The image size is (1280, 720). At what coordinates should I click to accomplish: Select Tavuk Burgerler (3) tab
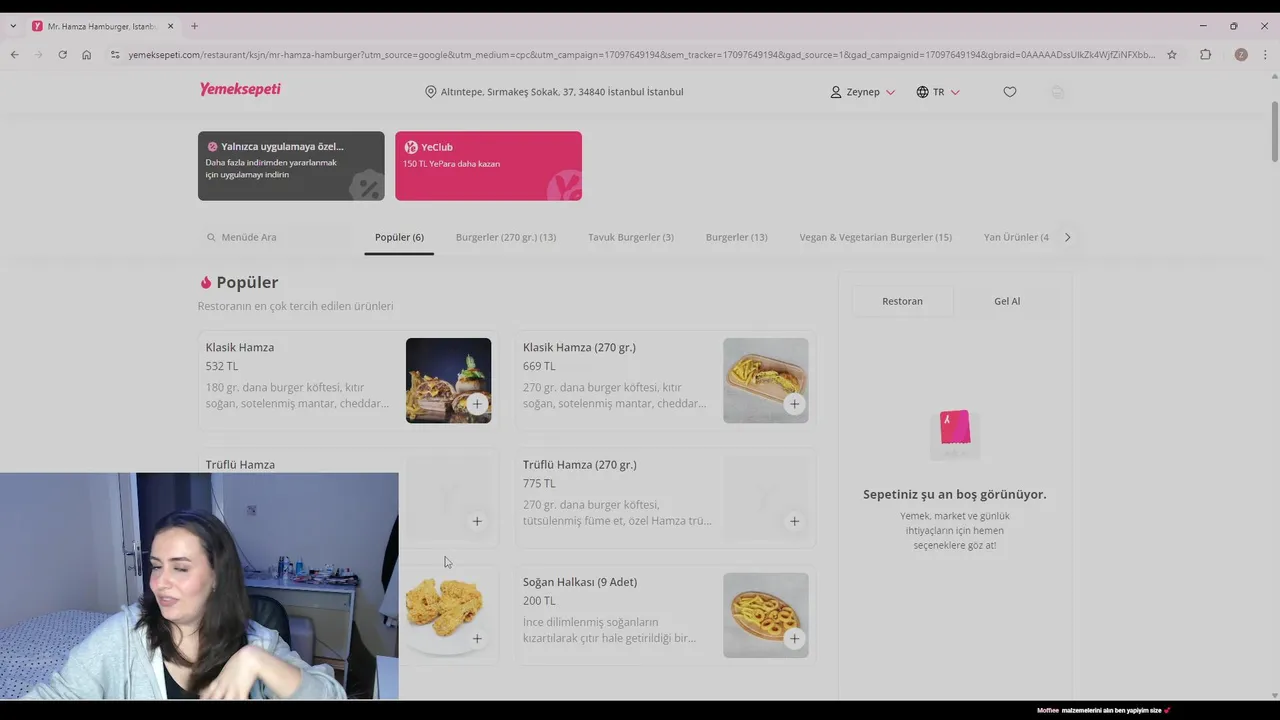point(631,237)
